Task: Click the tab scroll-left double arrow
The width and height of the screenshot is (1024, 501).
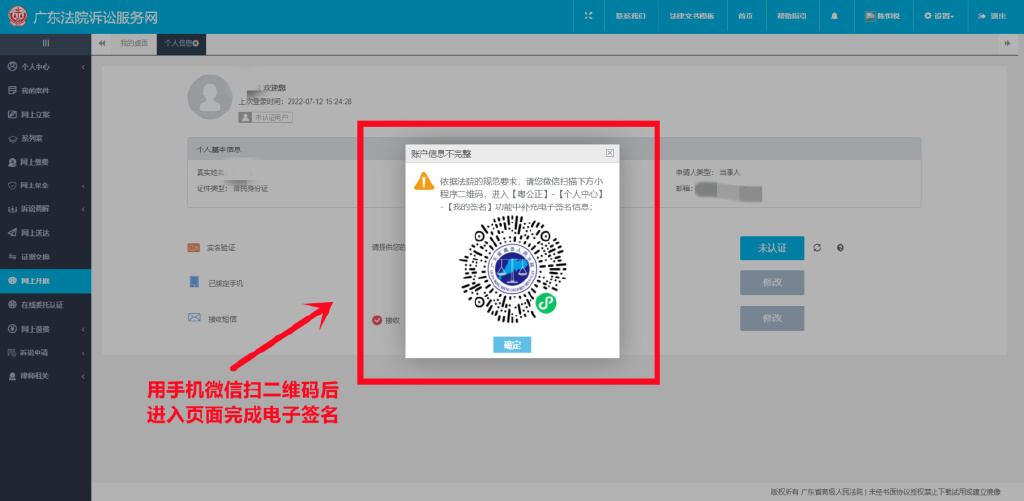Action: coord(102,43)
